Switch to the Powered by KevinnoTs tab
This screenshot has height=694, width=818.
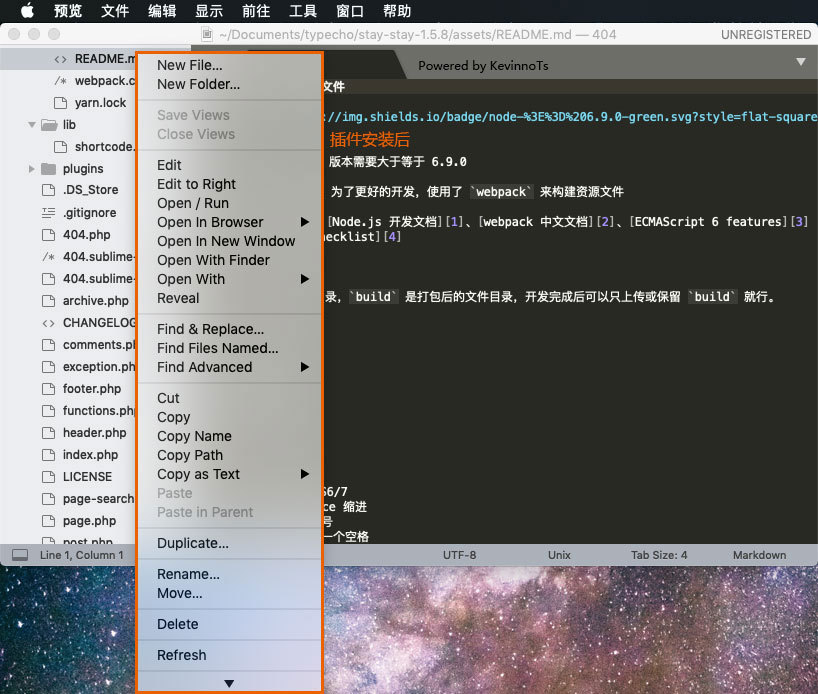point(483,66)
